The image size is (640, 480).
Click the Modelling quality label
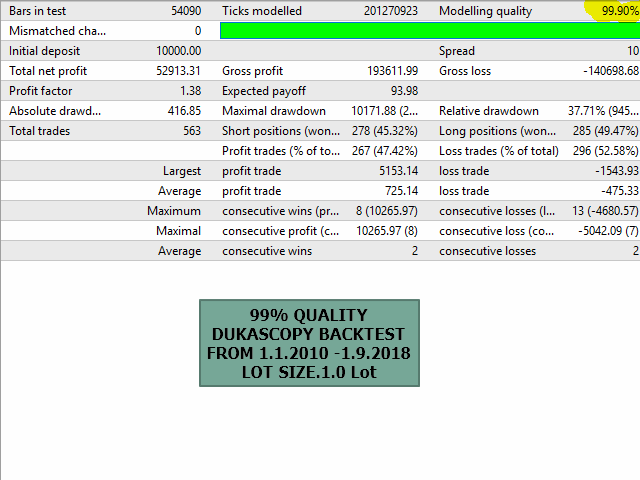[x=485, y=11]
